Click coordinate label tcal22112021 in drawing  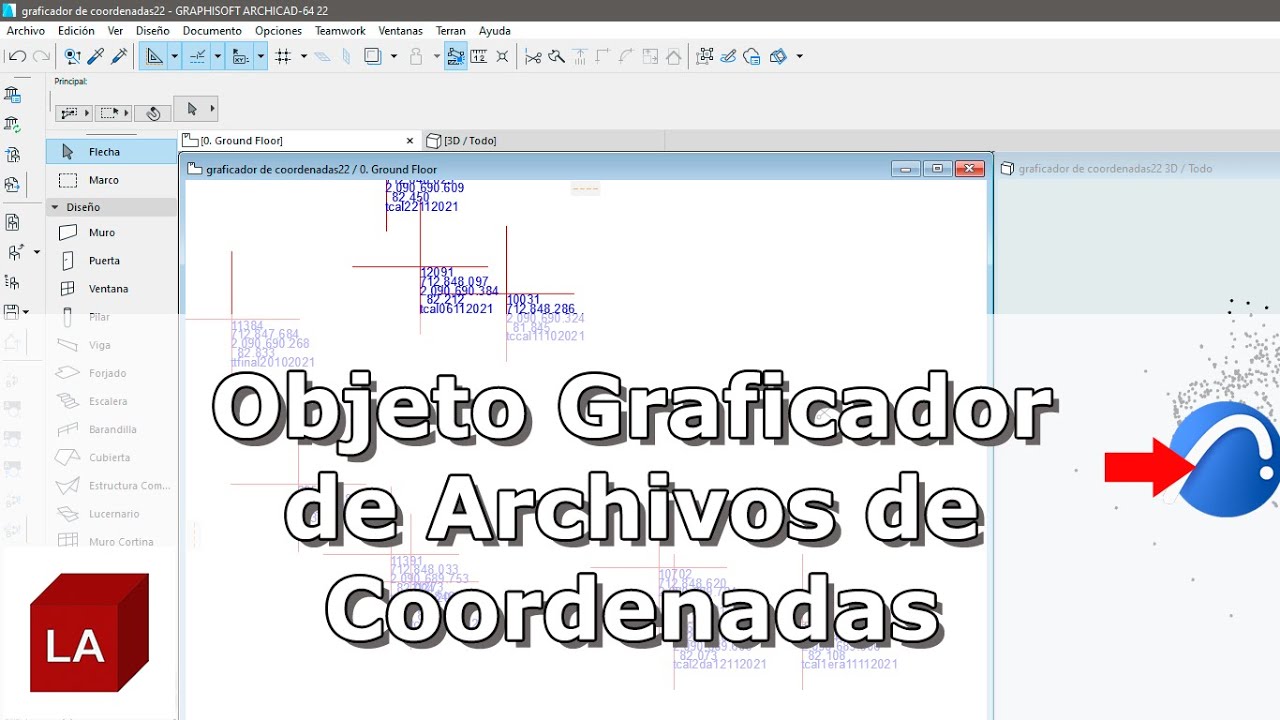click(422, 207)
